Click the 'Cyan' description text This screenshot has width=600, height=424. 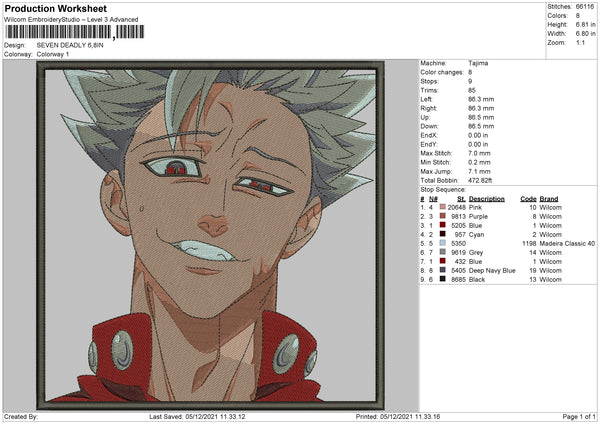(476, 235)
